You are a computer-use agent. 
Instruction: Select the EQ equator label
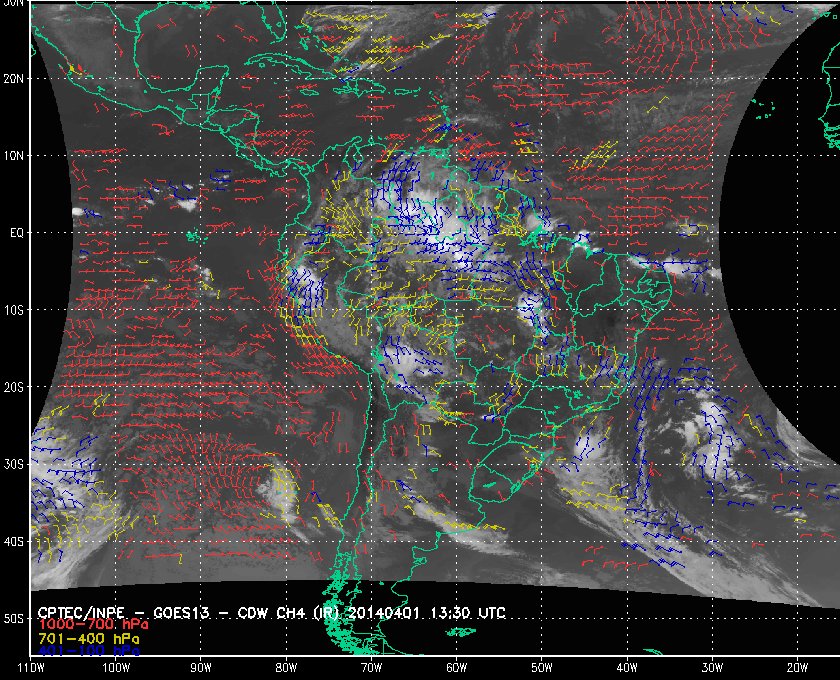point(17,233)
